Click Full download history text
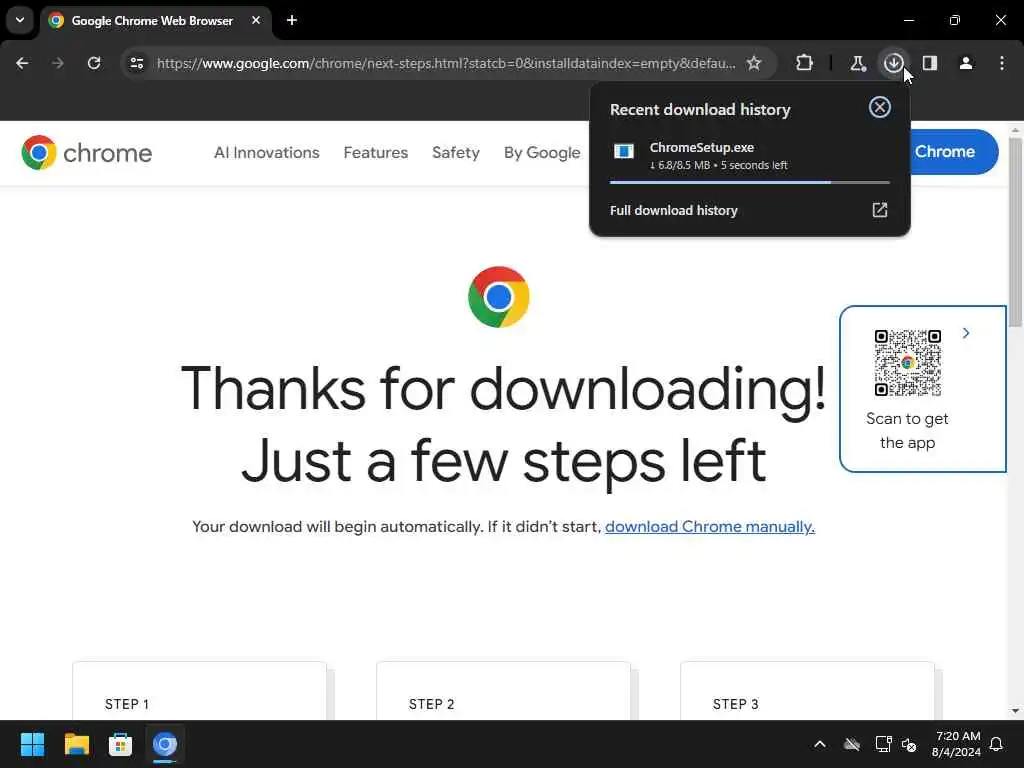This screenshot has width=1024, height=768. pyautogui.click(x=673, y=210)
